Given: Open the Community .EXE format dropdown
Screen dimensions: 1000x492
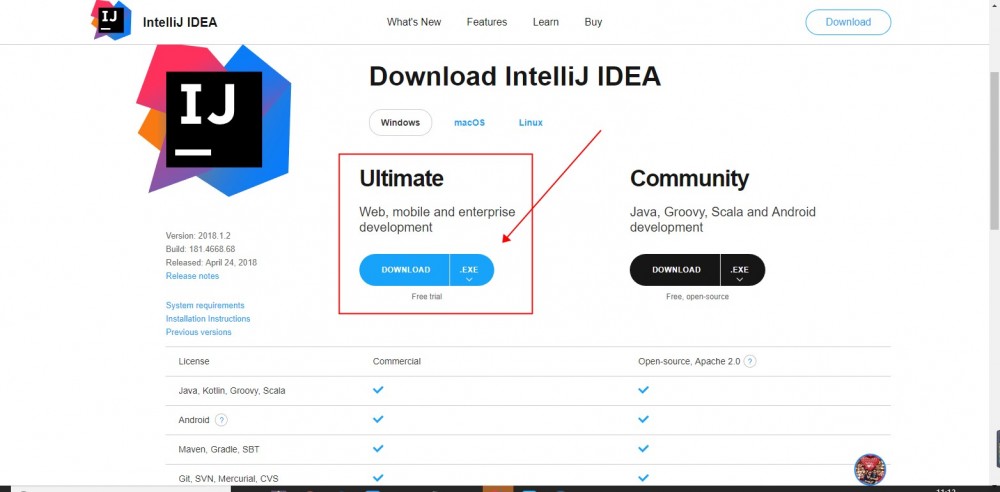Looking at the screenshot, I should [x=742, y=270].
